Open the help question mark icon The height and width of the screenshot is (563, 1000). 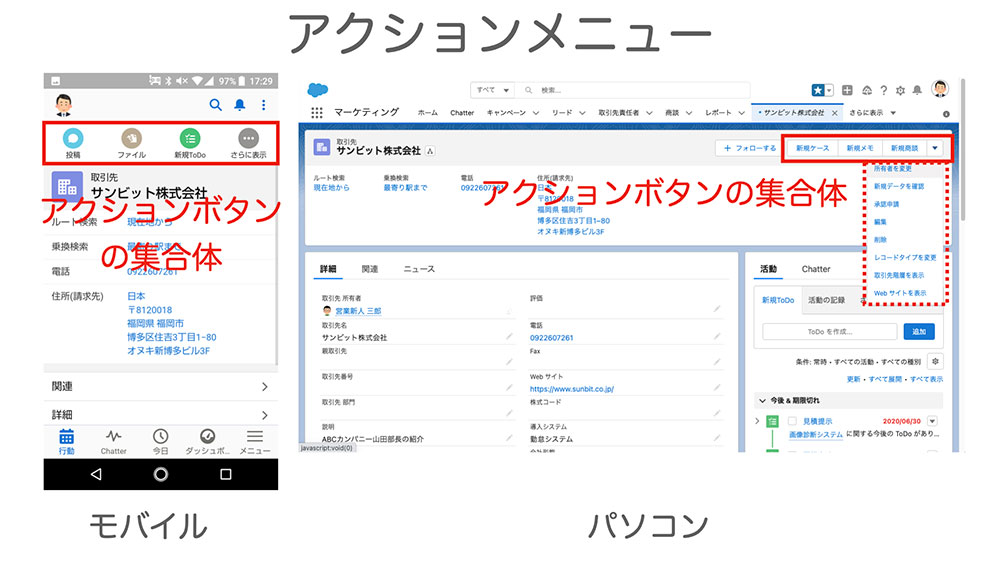pyautogui.click(x=883, y=91)
